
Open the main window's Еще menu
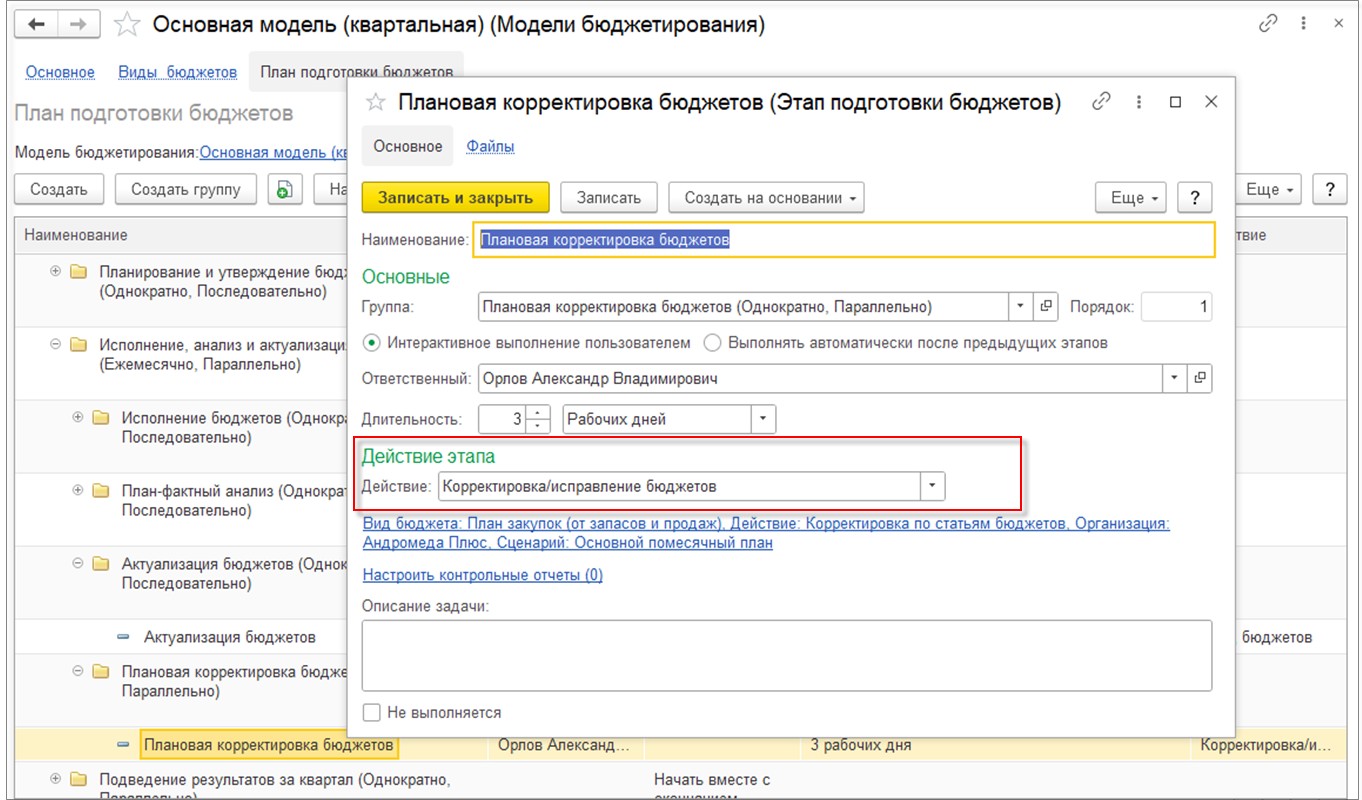pos(1268,190)
